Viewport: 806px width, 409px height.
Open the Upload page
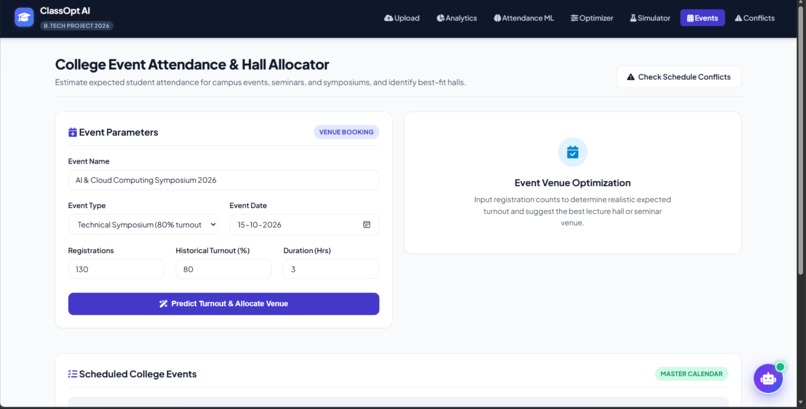[402, 18]
